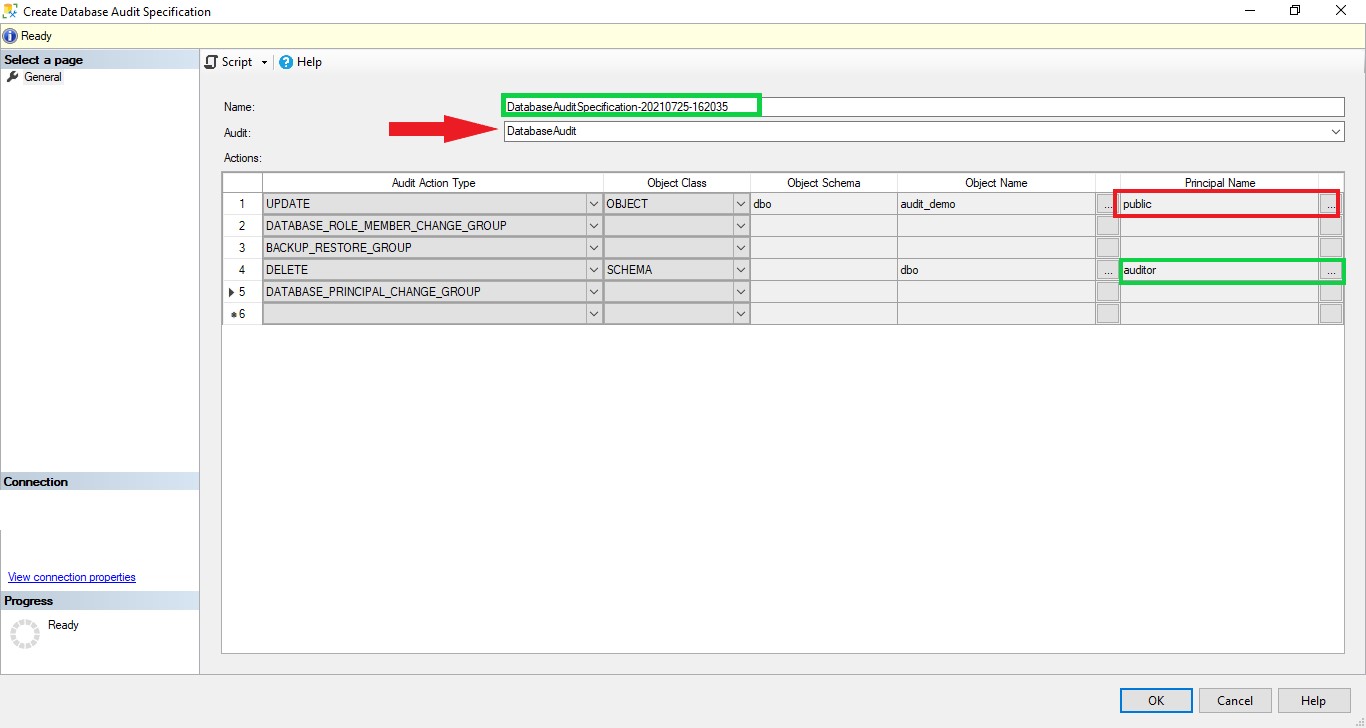Select the General page in Select a page
The height and width of the screenshot is (728, 1366).
pos(42,77)
